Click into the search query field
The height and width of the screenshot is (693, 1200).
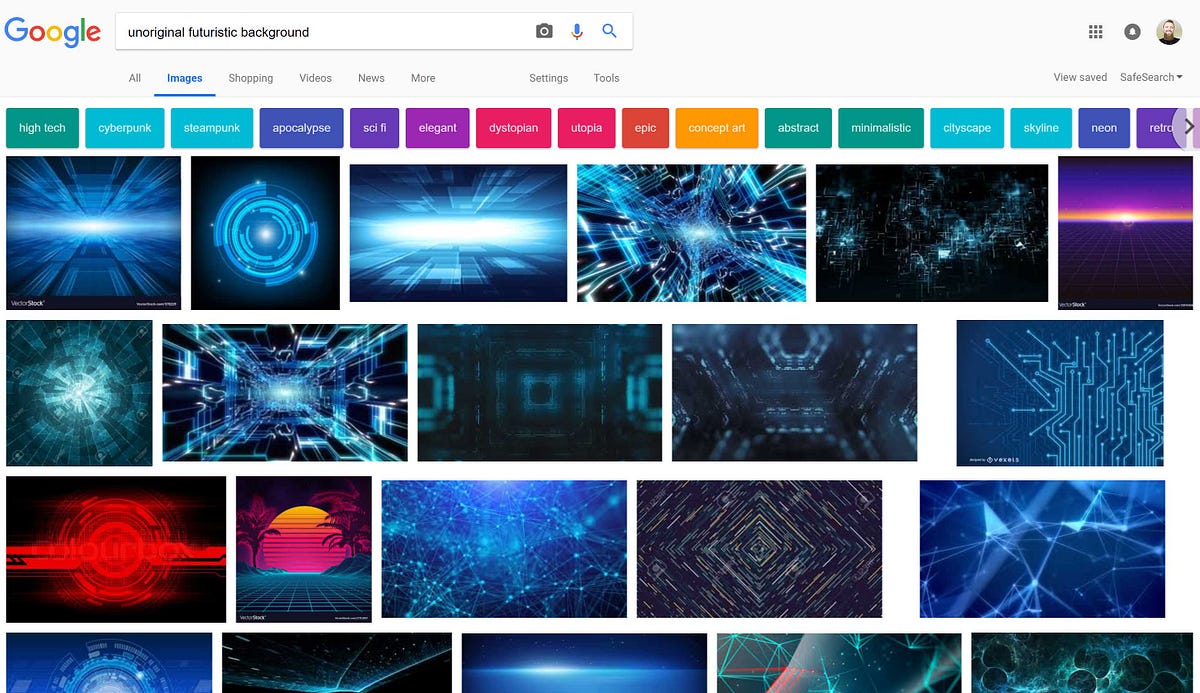coord(325,32)
